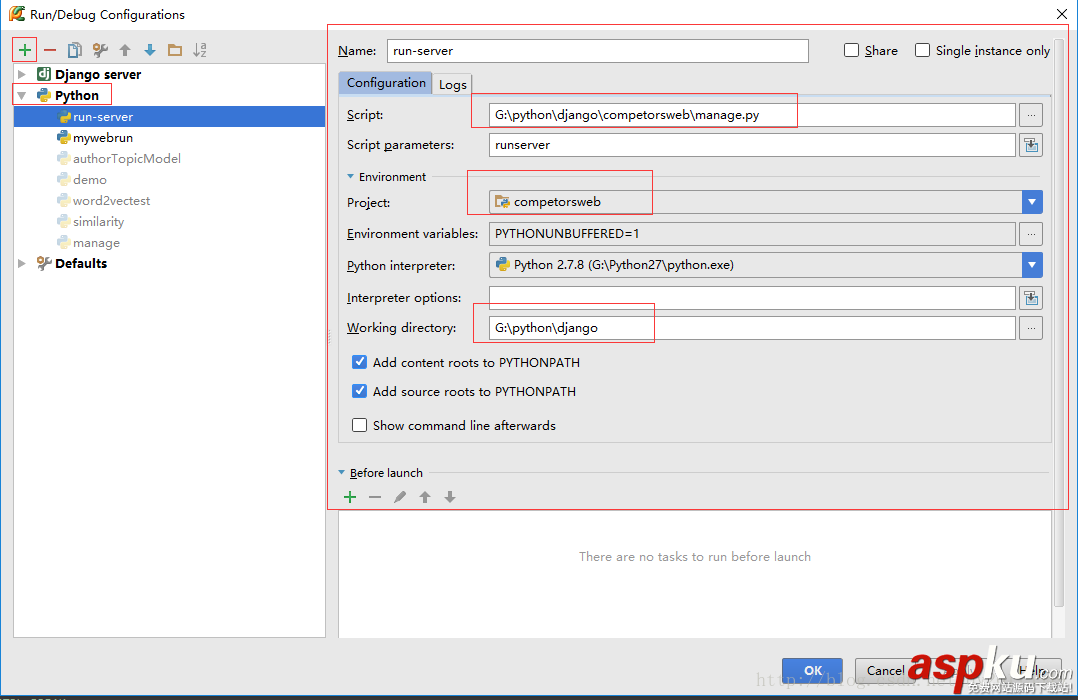Remove the selected configuration
Image resolution: width=1078 pixels, height=700 pixels.
pyautogui.click(x=50, y=50)
